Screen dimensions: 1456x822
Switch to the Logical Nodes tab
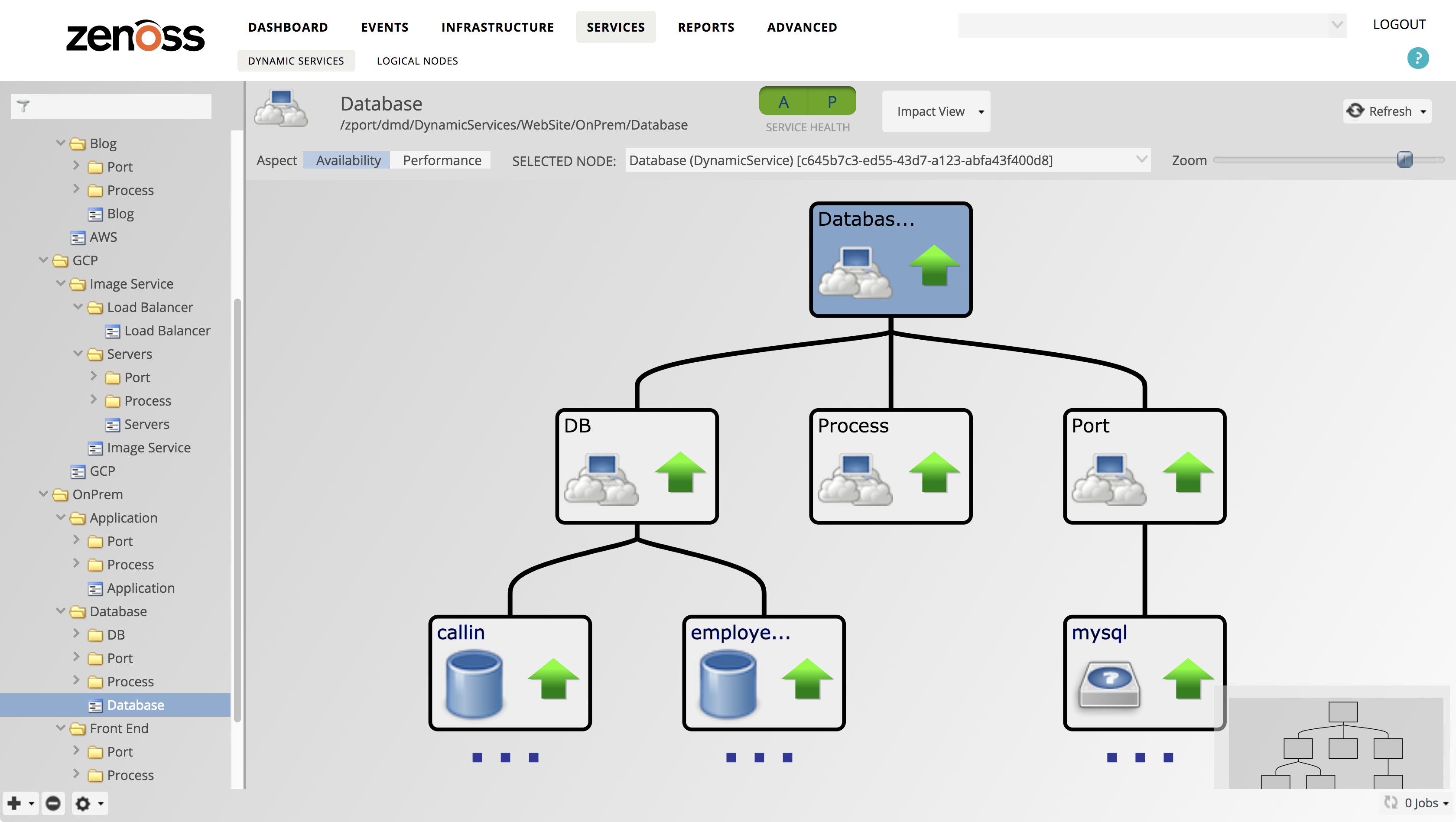[417, 61]
